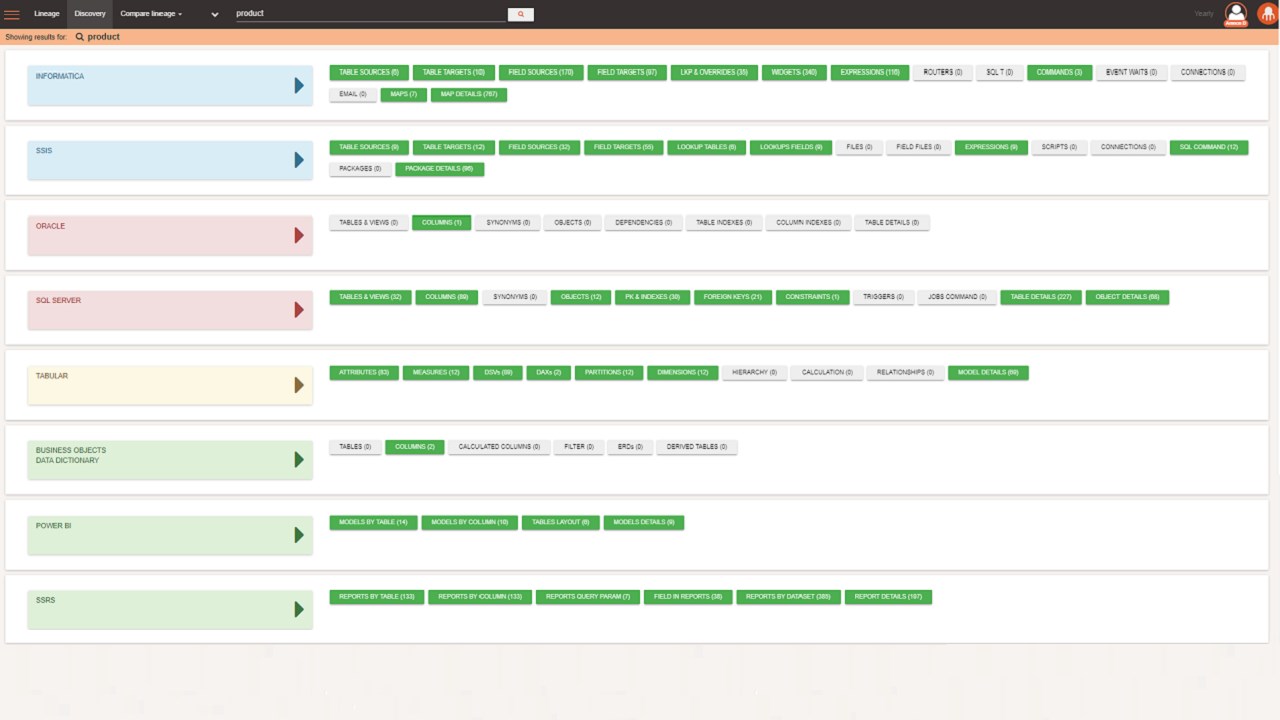Image resolution: width=1280 pixels, height=720 pixels.
Task: Open SSIS Lookups Fields results
Action: point(791,147)
